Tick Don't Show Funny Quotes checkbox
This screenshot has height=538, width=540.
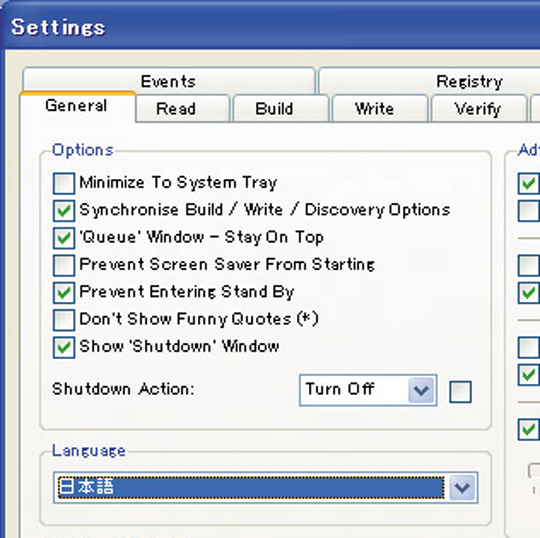[x=64, y=320]
